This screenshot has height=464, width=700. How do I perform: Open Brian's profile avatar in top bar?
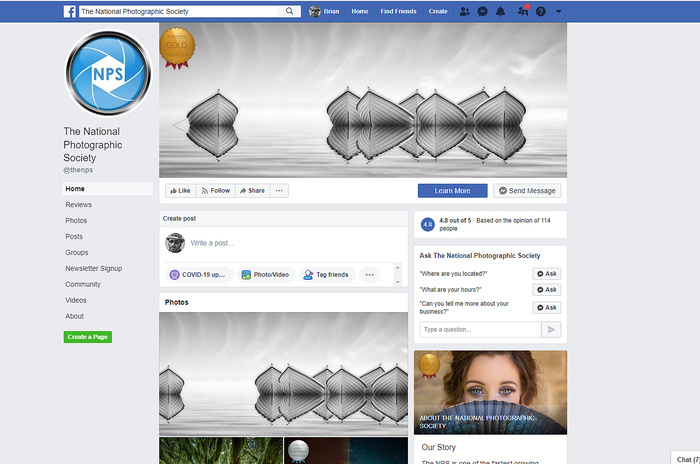(x=315, y=11)
